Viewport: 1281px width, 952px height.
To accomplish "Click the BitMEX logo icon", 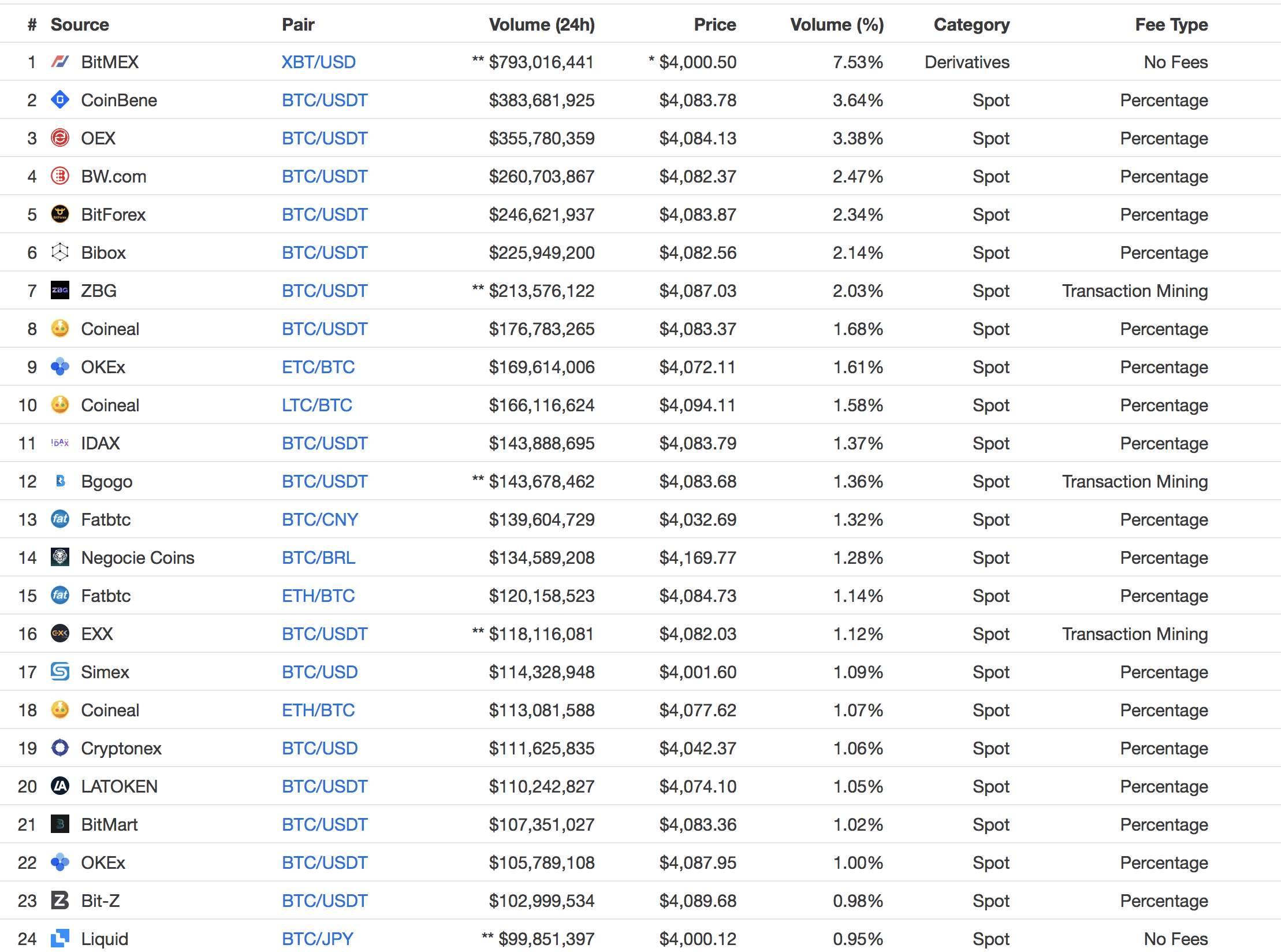I will click(x=60, y=61).
